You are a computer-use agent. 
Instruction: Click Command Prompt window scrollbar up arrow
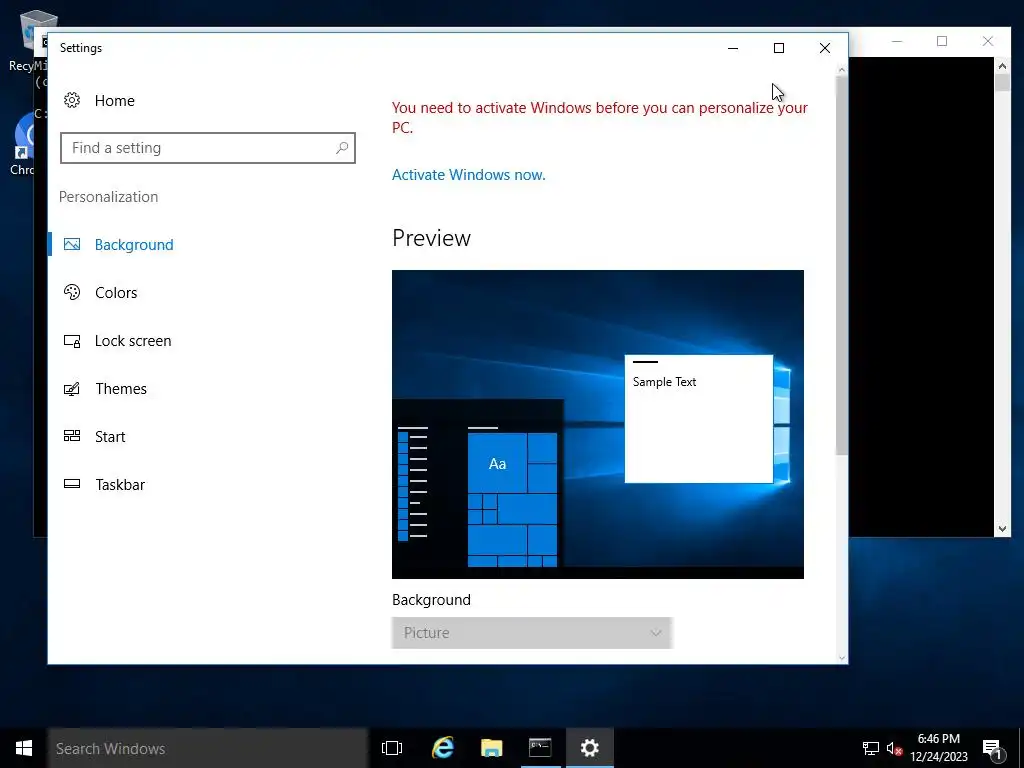tap(1002, 65)
